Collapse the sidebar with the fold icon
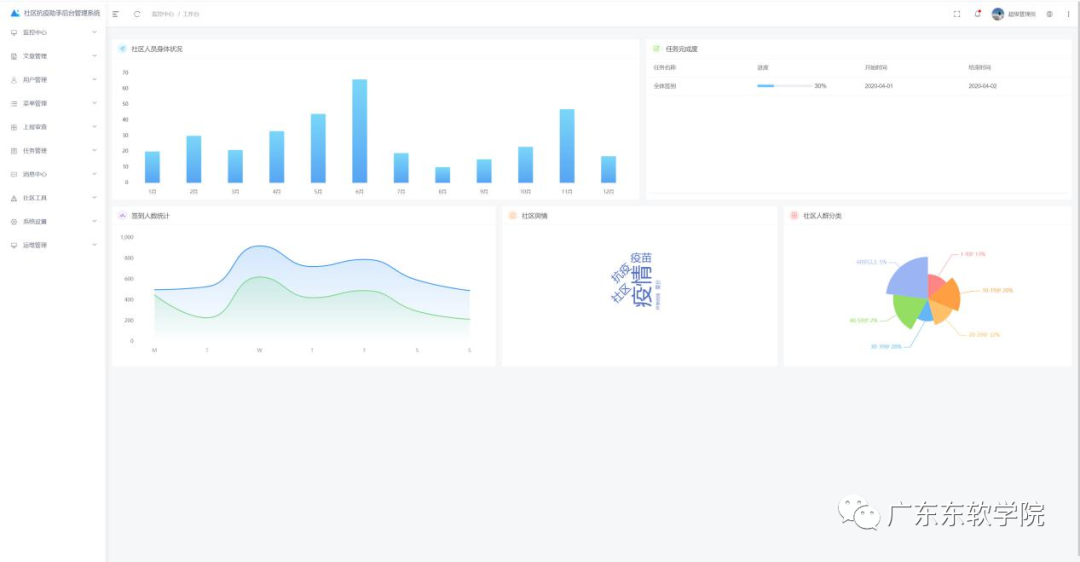 coord(116,14)
